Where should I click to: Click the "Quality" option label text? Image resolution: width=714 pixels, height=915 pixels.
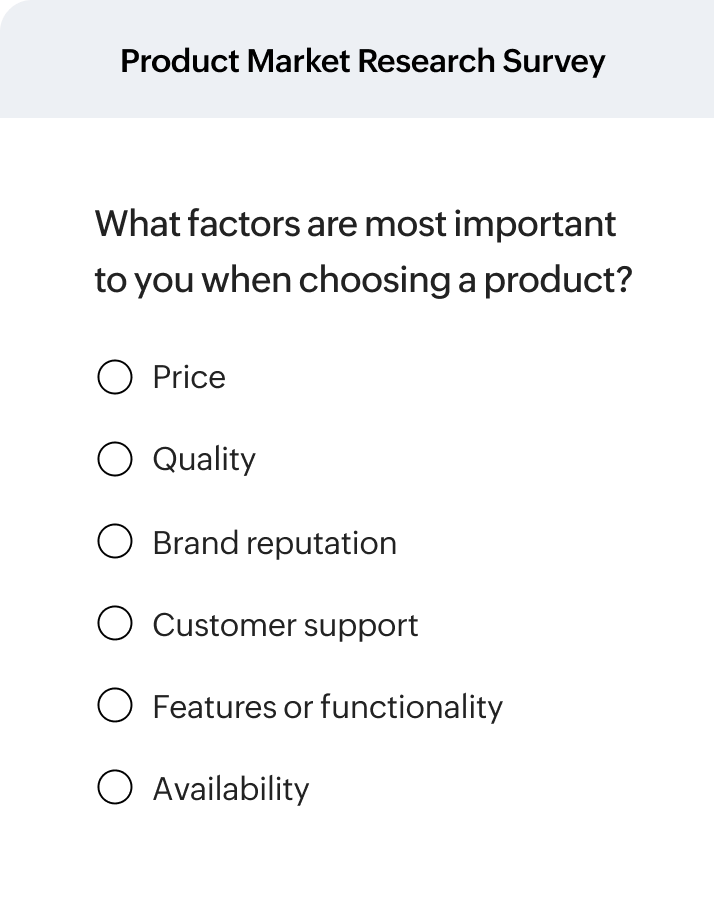click(x=204, y=460)
